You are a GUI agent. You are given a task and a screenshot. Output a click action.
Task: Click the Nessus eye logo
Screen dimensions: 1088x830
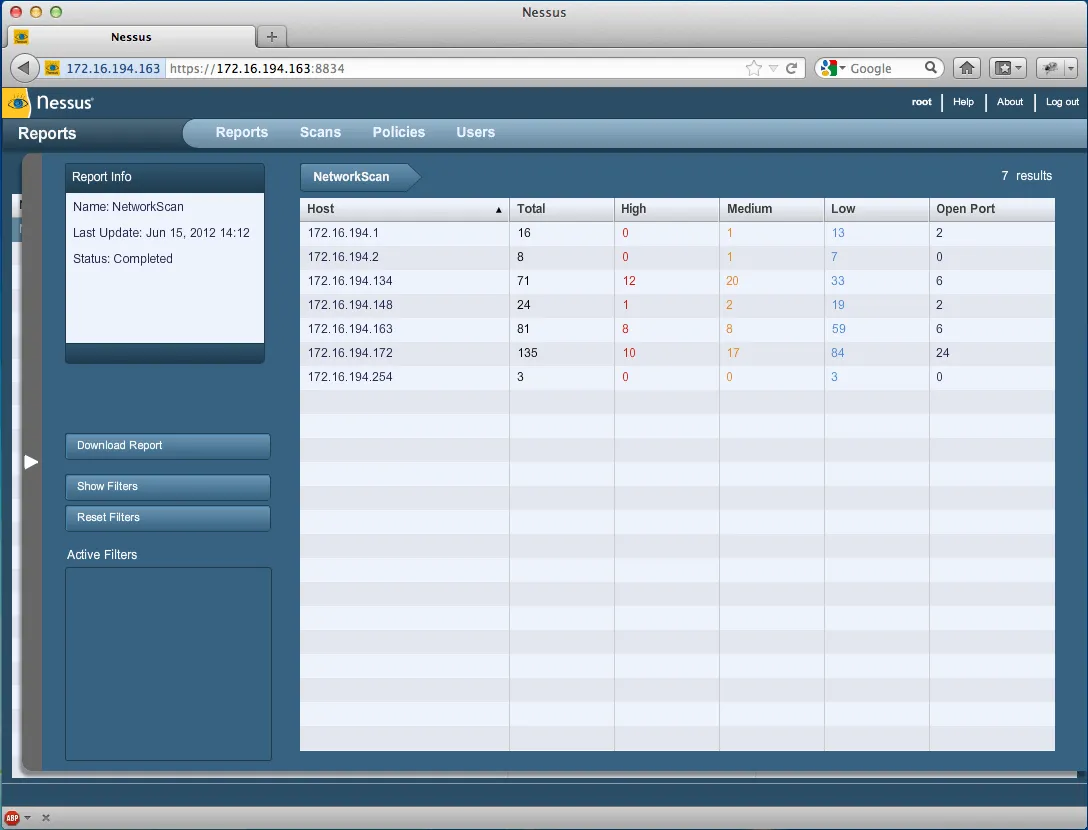16,102
